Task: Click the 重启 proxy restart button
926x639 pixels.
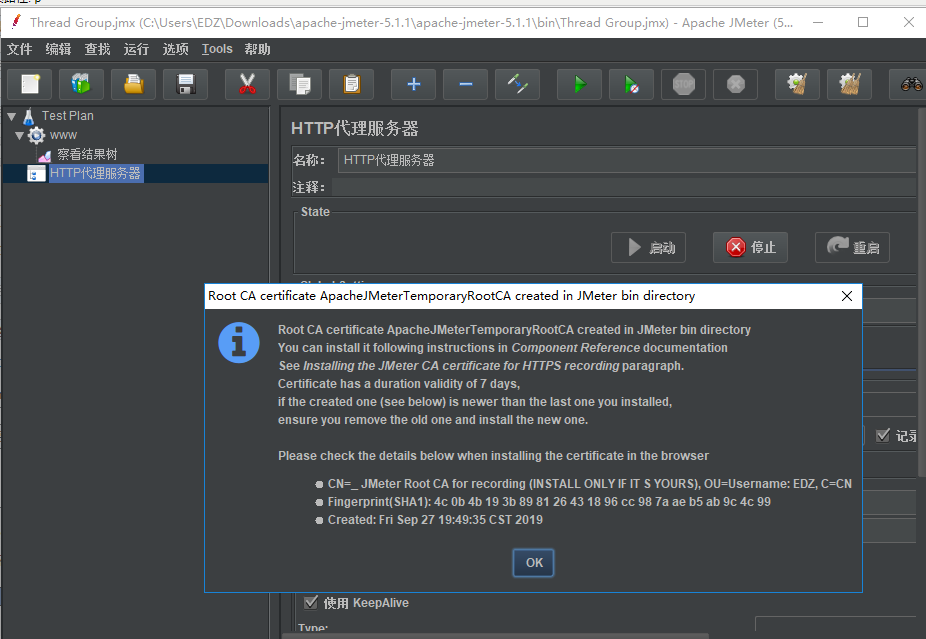Action: pos(852,247)
